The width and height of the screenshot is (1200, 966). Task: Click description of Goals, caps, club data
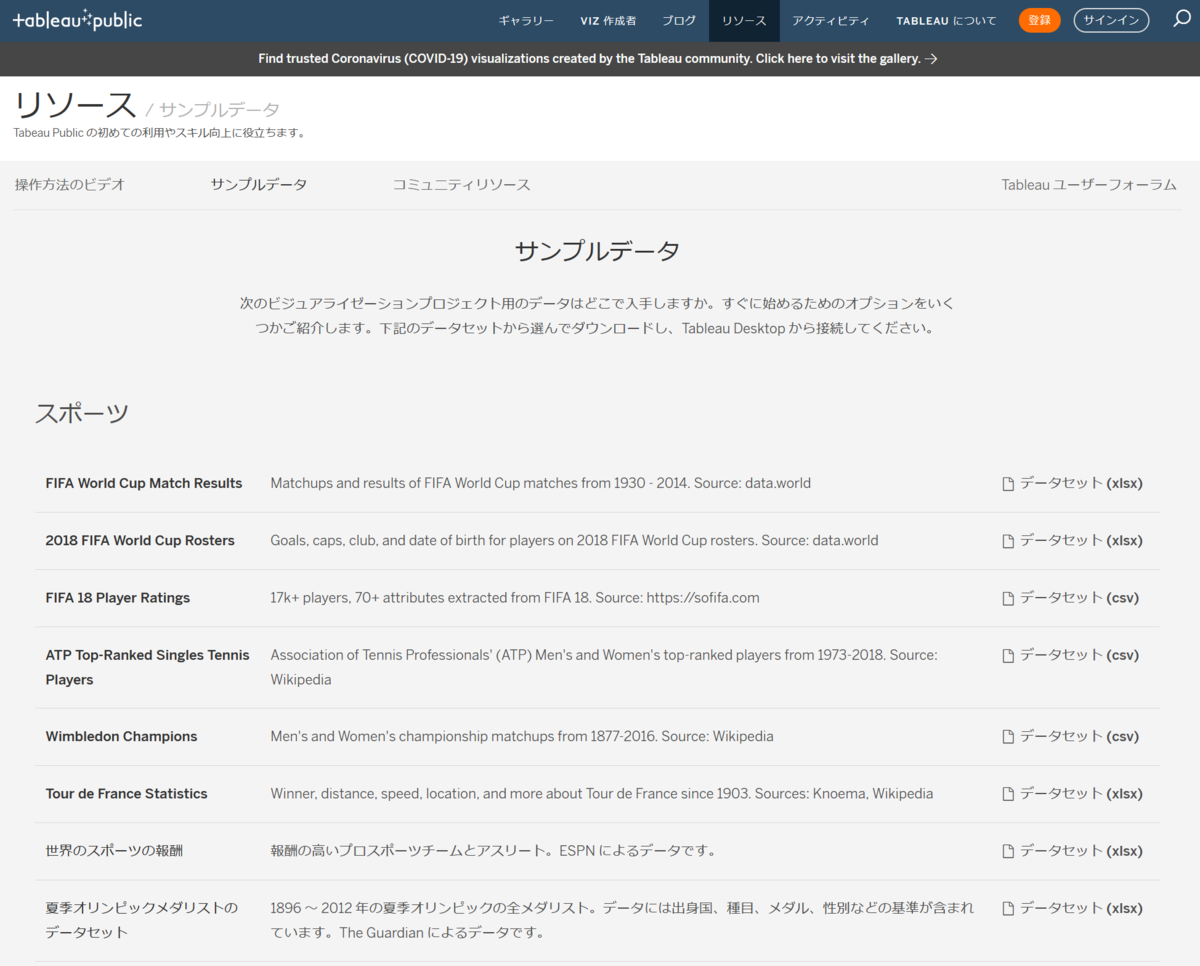(x=574, y=541)
